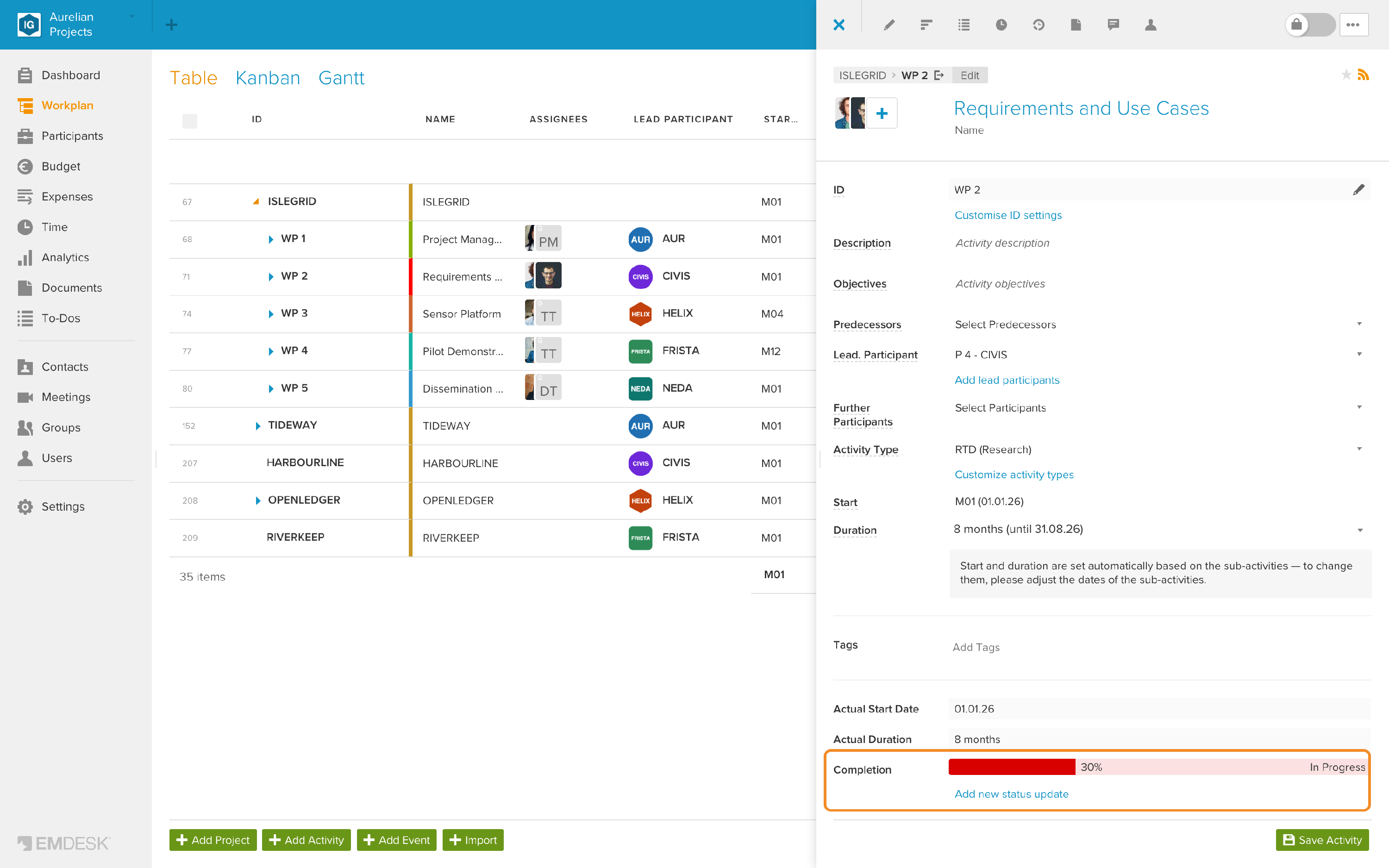1389x868 pixels.
Task: Click the Activity description field
Action: tap(1159, 244)
